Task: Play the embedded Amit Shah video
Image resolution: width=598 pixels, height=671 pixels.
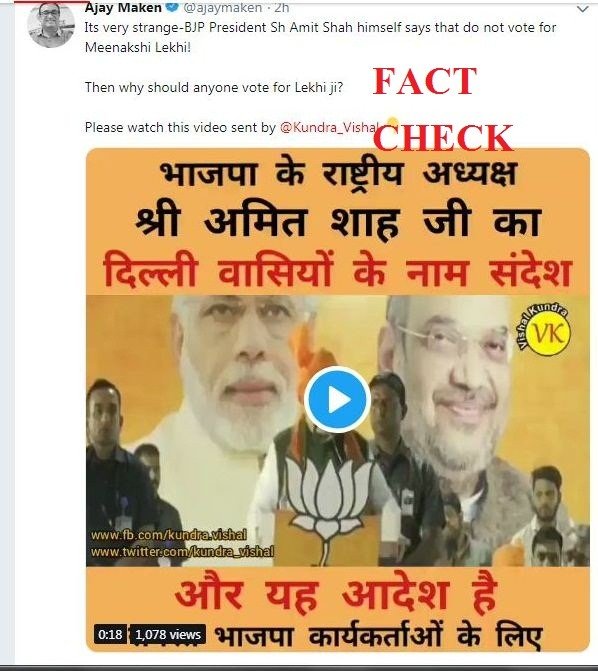Action: (x=337, y=400)
